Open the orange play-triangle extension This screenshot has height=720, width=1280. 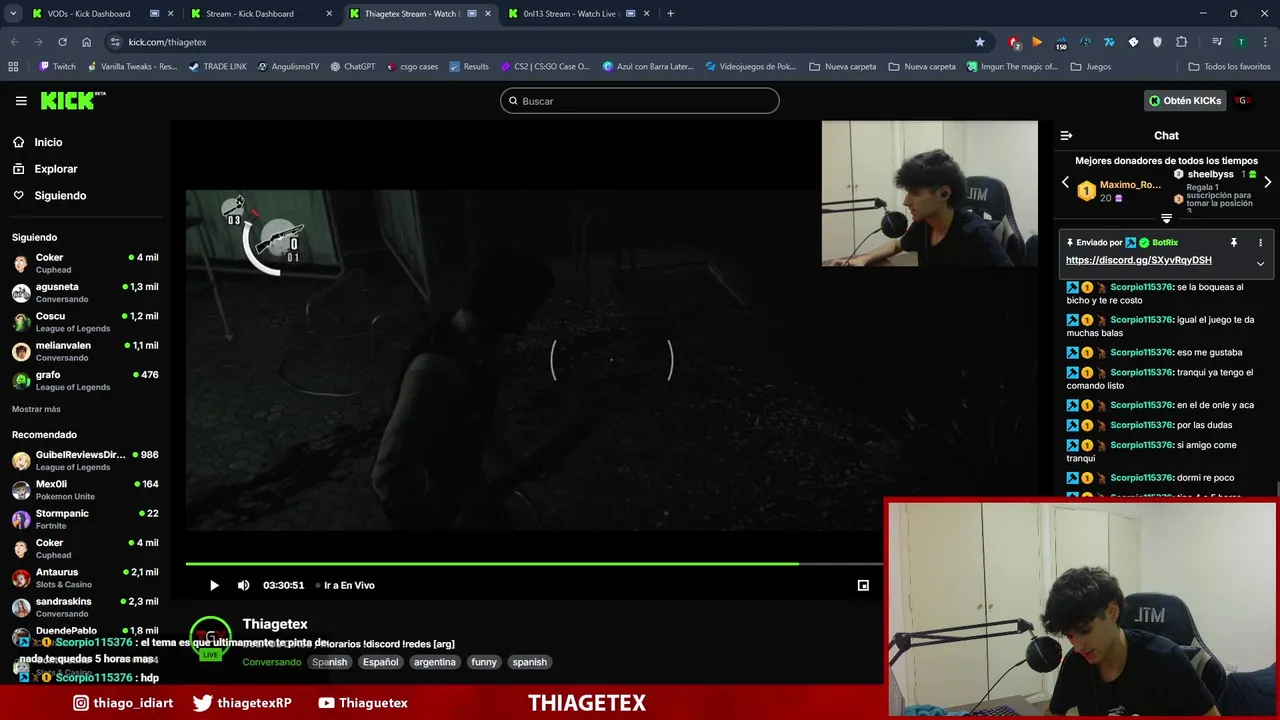[x=1037, y=42]
